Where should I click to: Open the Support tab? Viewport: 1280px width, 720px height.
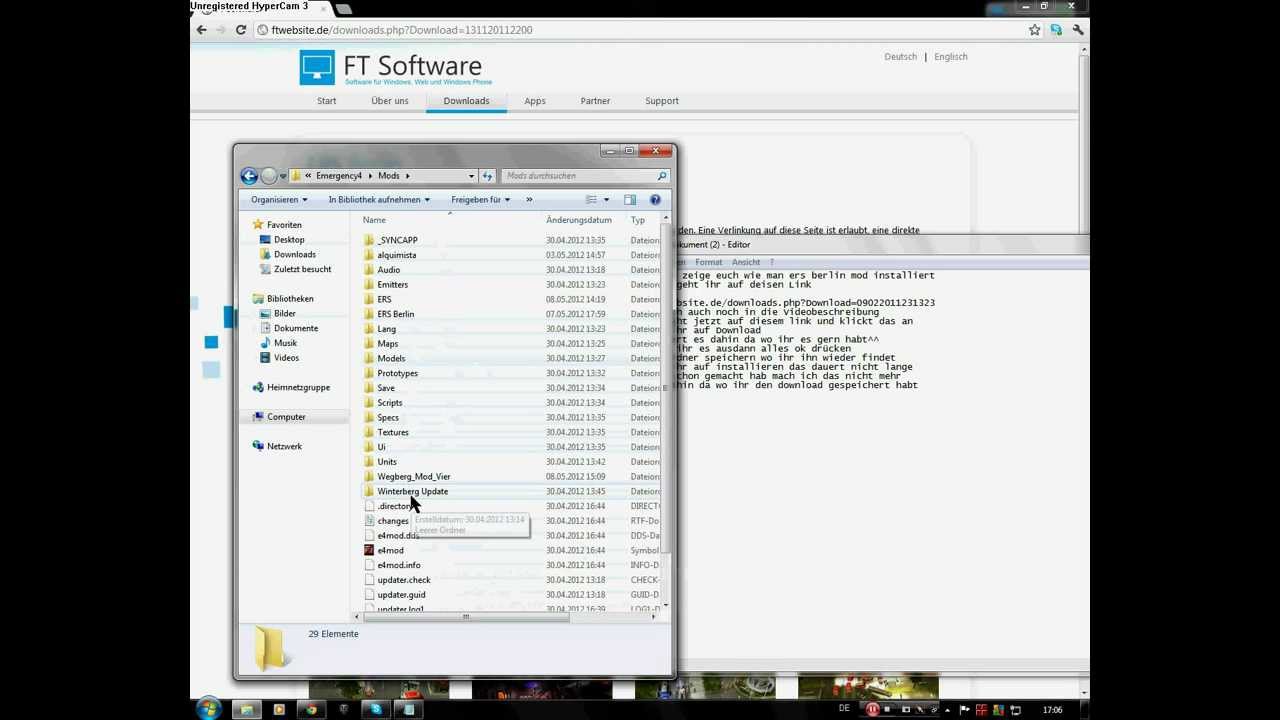(661, 101)
